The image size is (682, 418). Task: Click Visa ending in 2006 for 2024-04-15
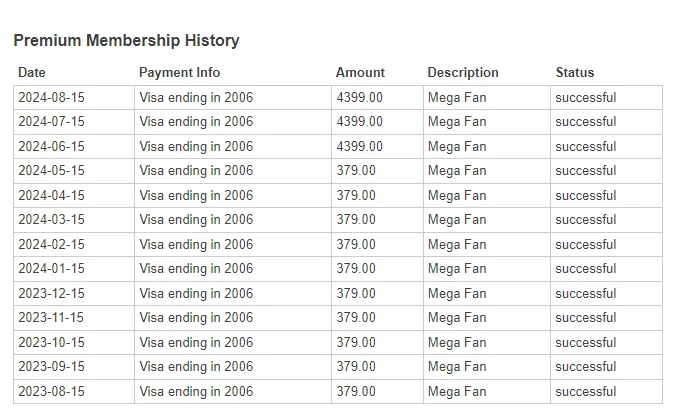196,195
